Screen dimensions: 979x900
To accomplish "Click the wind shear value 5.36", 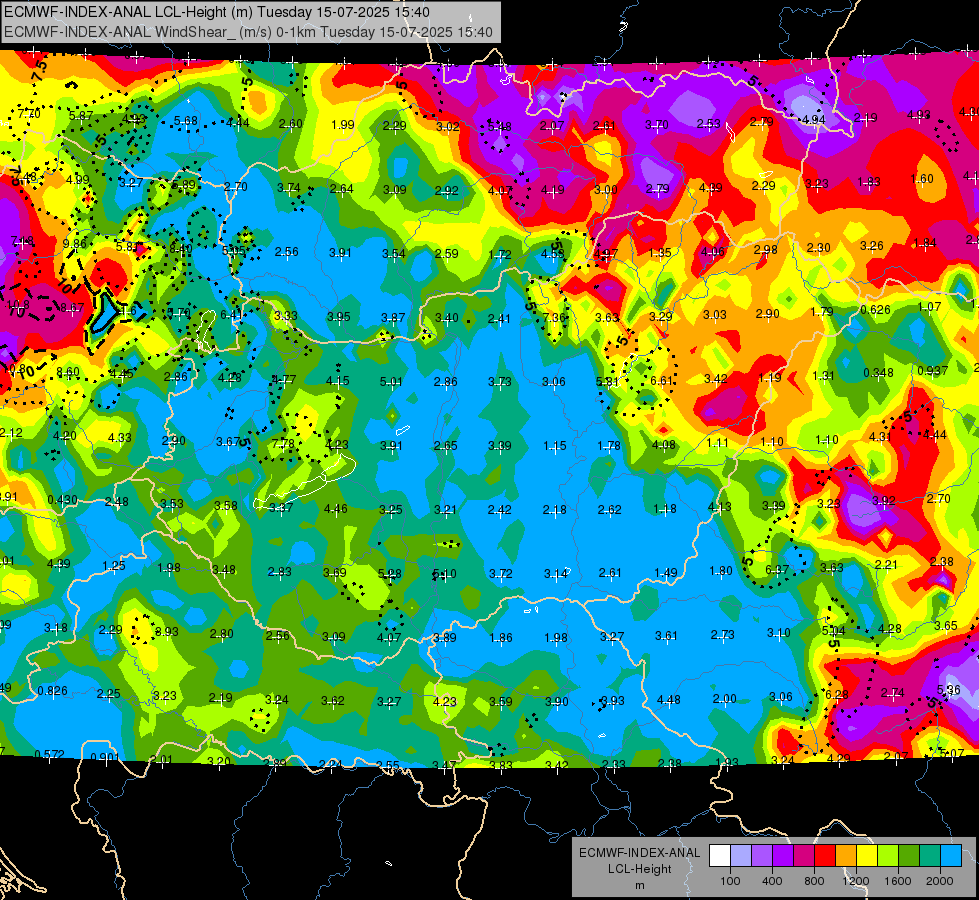I will (x=948, y=690).
